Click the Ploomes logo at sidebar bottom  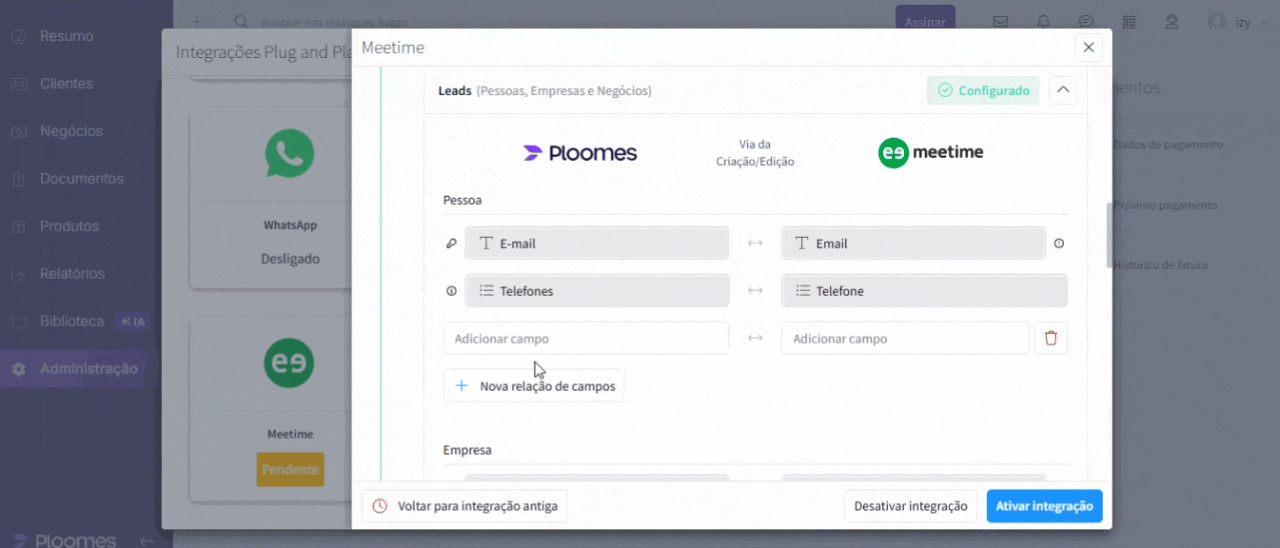click(66, 540)
